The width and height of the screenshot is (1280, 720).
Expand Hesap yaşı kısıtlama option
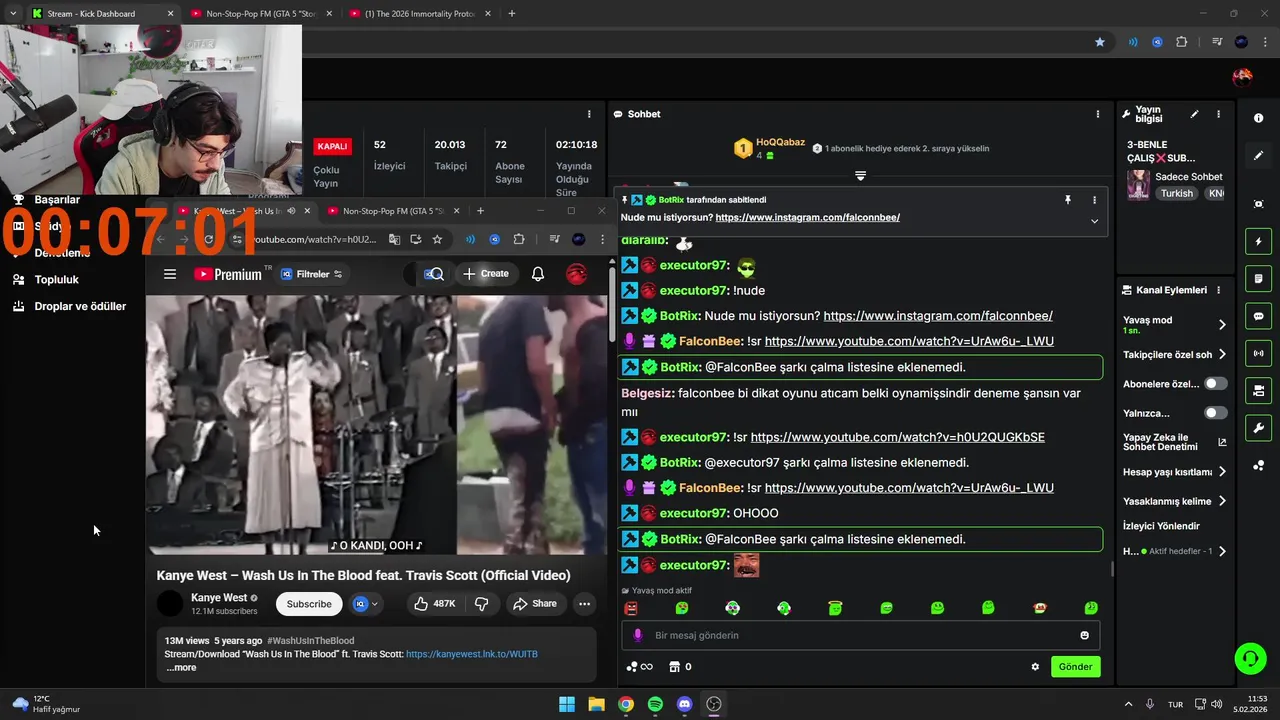(1222, 472)
